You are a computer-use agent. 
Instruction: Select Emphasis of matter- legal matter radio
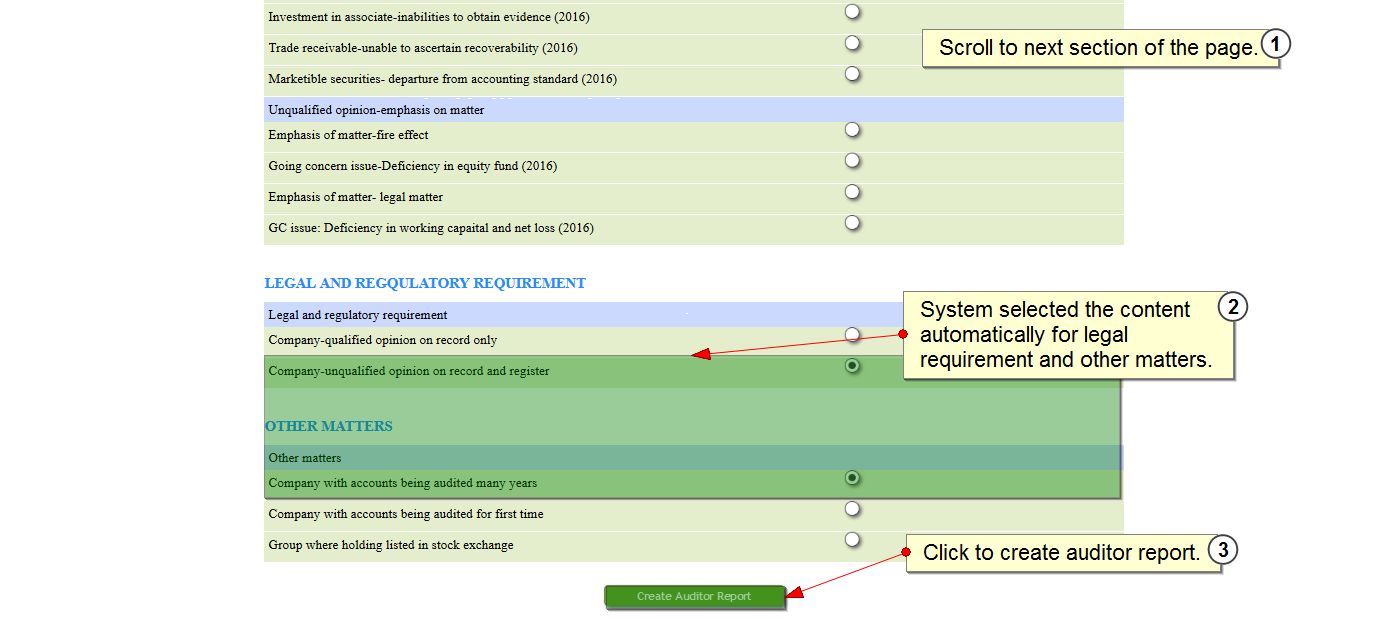coord(852,192)
